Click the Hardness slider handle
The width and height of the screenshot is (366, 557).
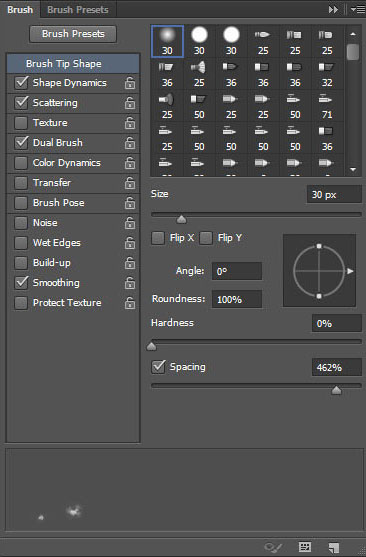coord(152,346)
